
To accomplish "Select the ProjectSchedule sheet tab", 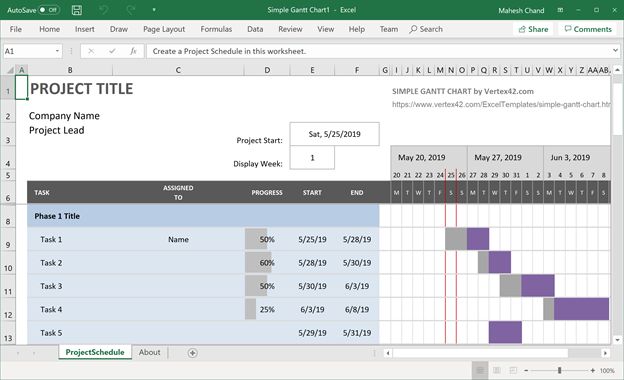I will (x=95, y=352).
